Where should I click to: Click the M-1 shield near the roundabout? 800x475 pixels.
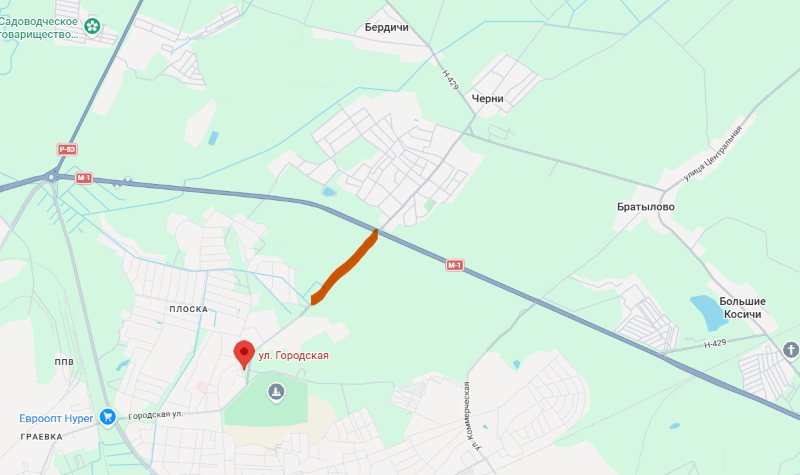[x=84, y=178]
